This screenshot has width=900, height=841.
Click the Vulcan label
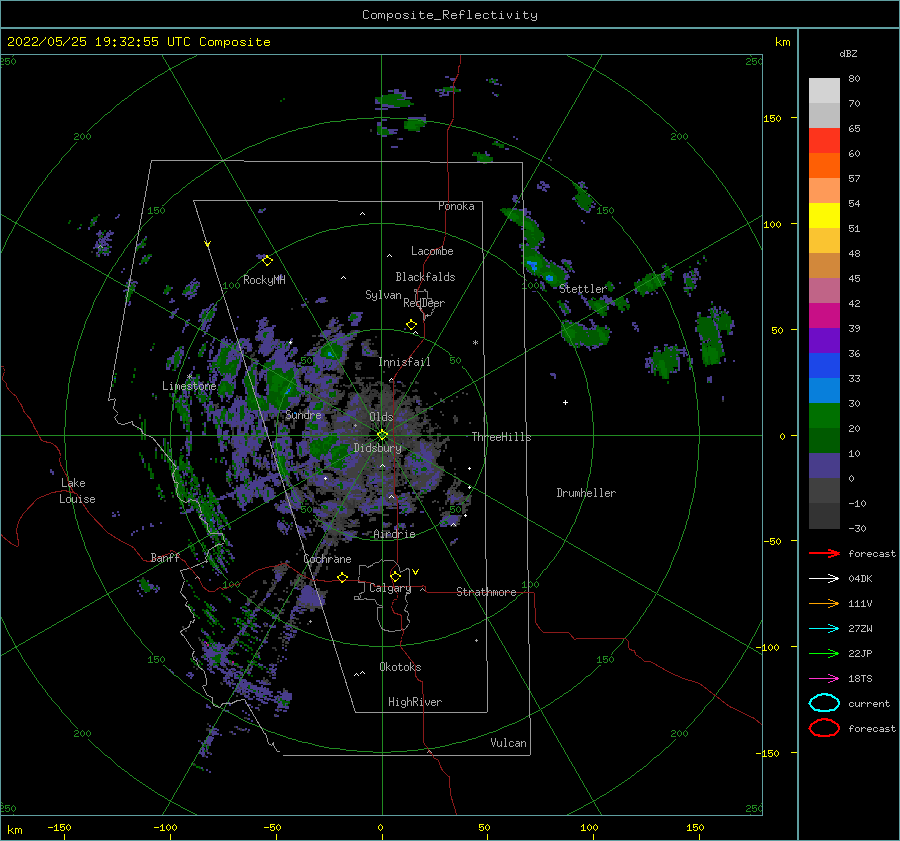(x=508, y=743)
